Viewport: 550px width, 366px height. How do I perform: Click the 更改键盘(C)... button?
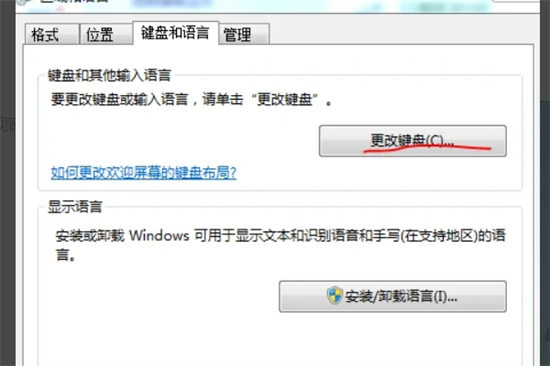(x=412, y=141)
